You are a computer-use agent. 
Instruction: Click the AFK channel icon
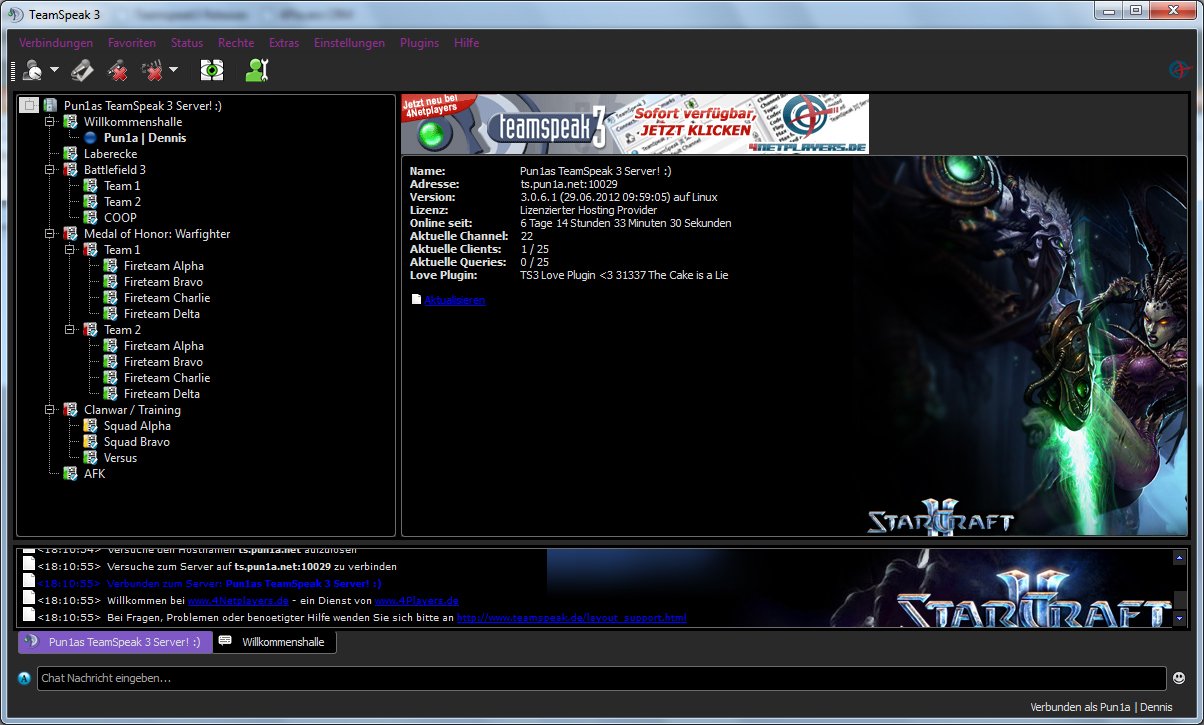(70, 473)
